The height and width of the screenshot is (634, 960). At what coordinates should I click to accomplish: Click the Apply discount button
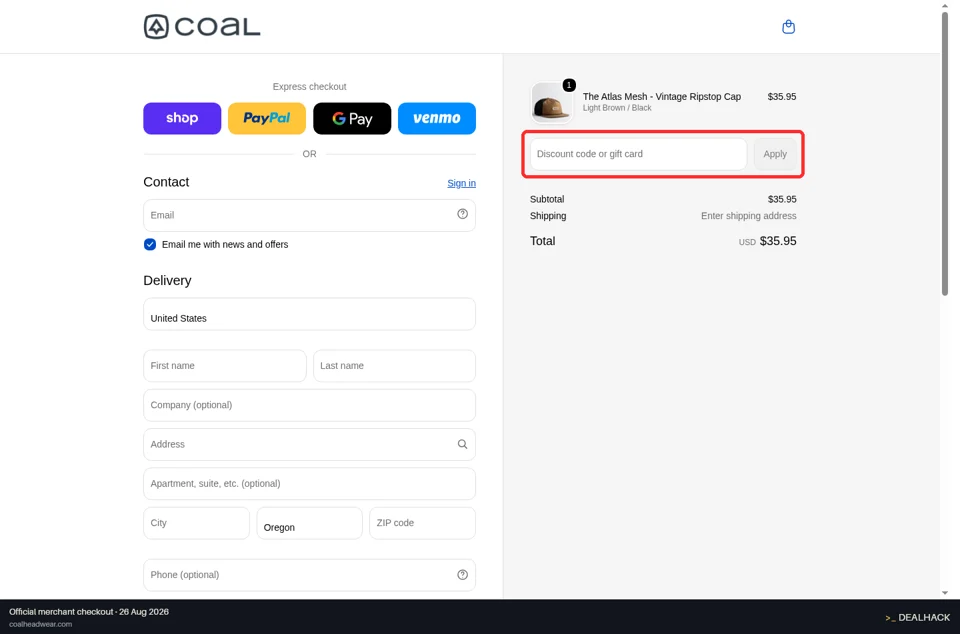(775, 154)
